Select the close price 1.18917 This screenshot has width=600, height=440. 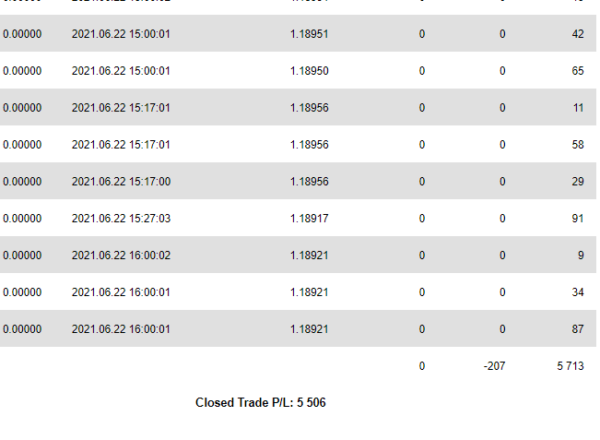[309, 218]
